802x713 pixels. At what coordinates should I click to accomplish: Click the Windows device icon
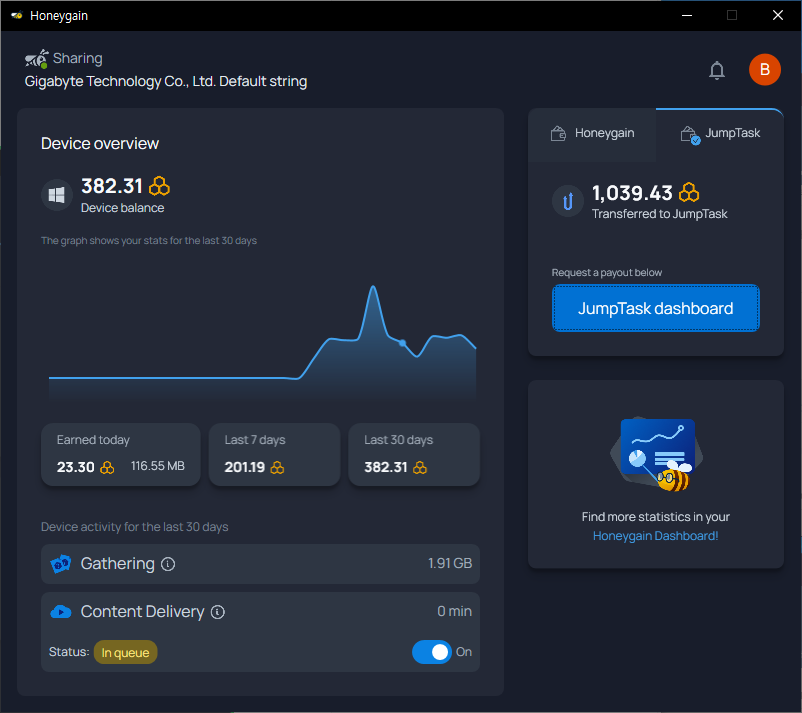pos(56,195)
